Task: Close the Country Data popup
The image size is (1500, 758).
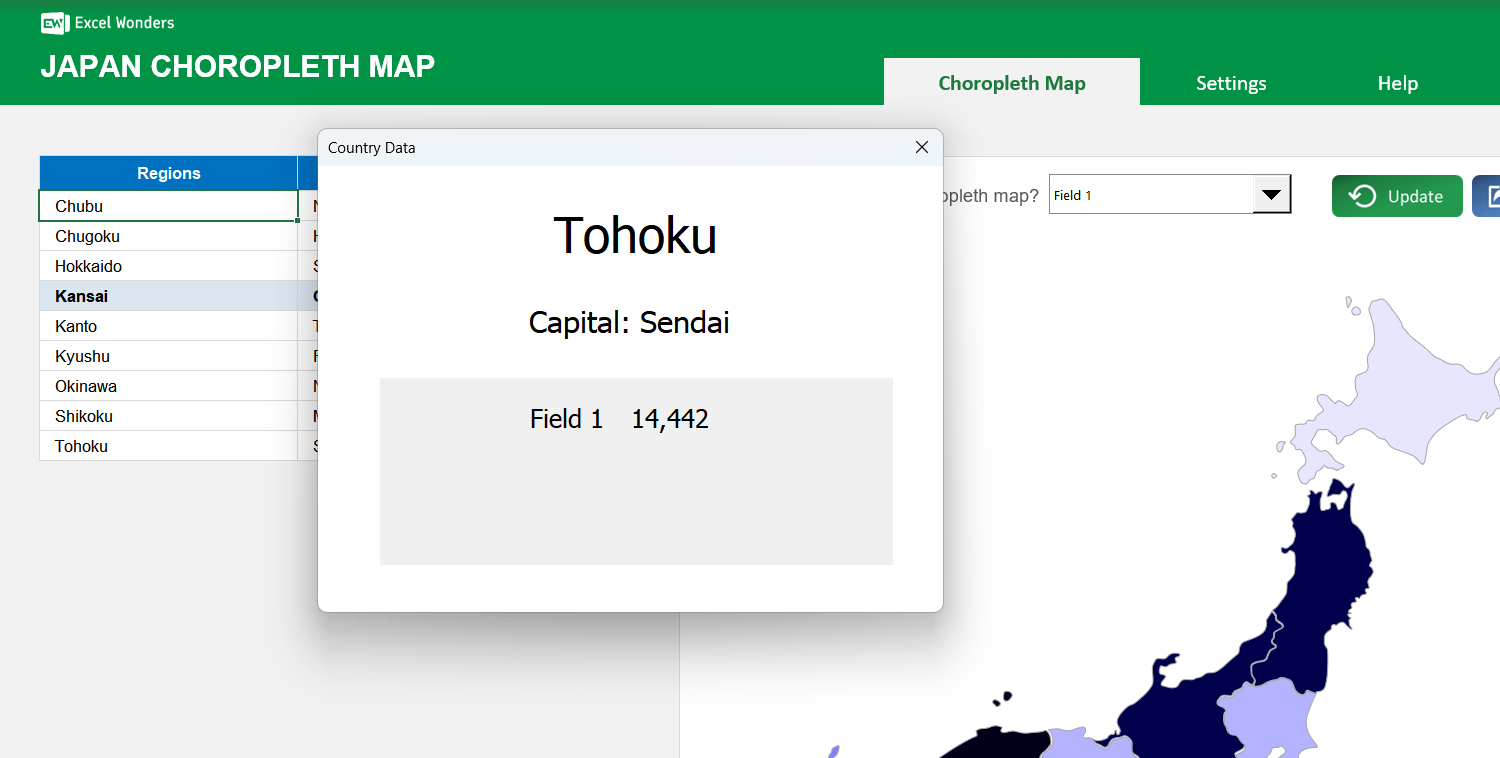Action: [x=921, y=147]
